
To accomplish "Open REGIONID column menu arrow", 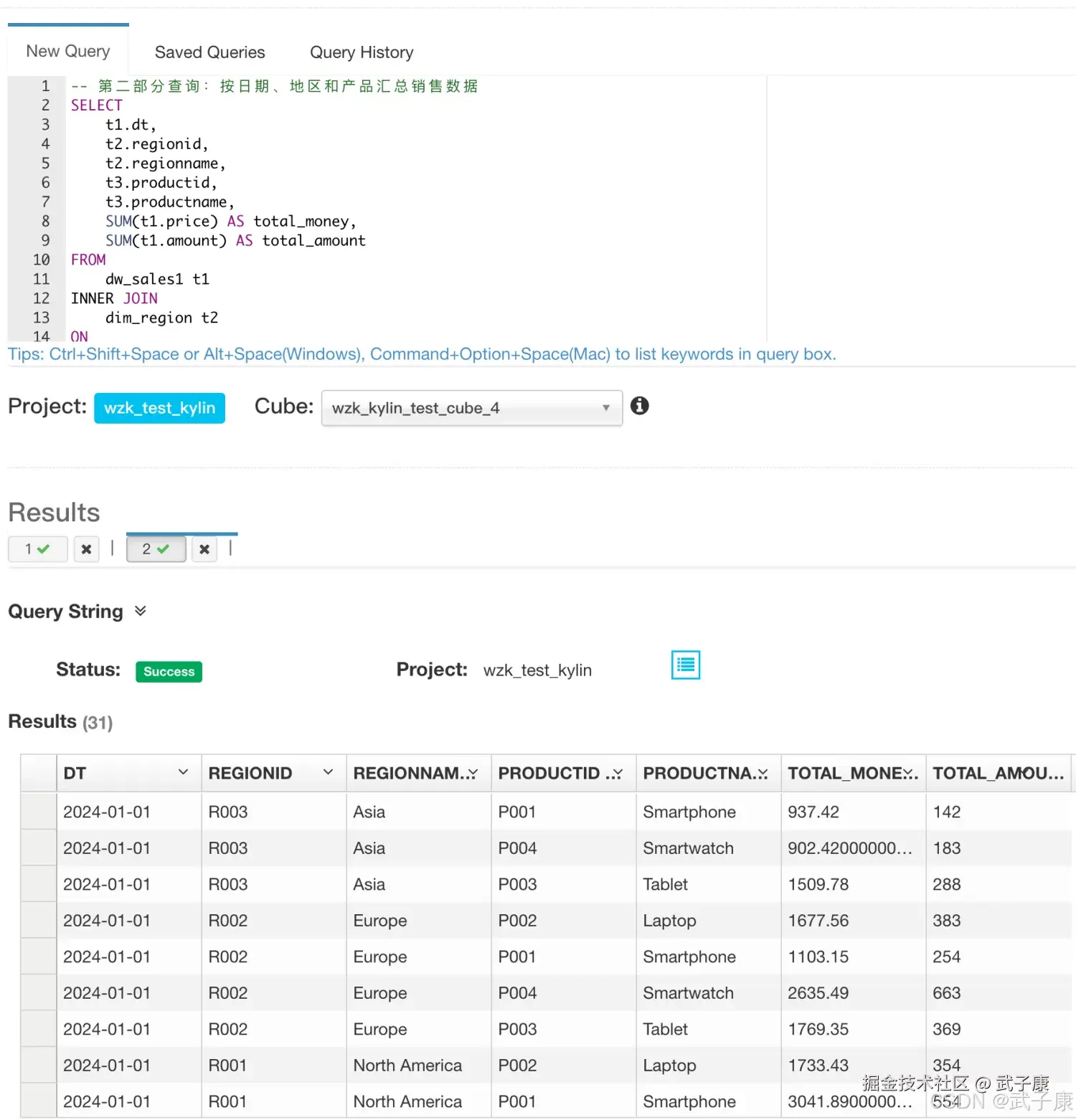I will pos(328,772).
